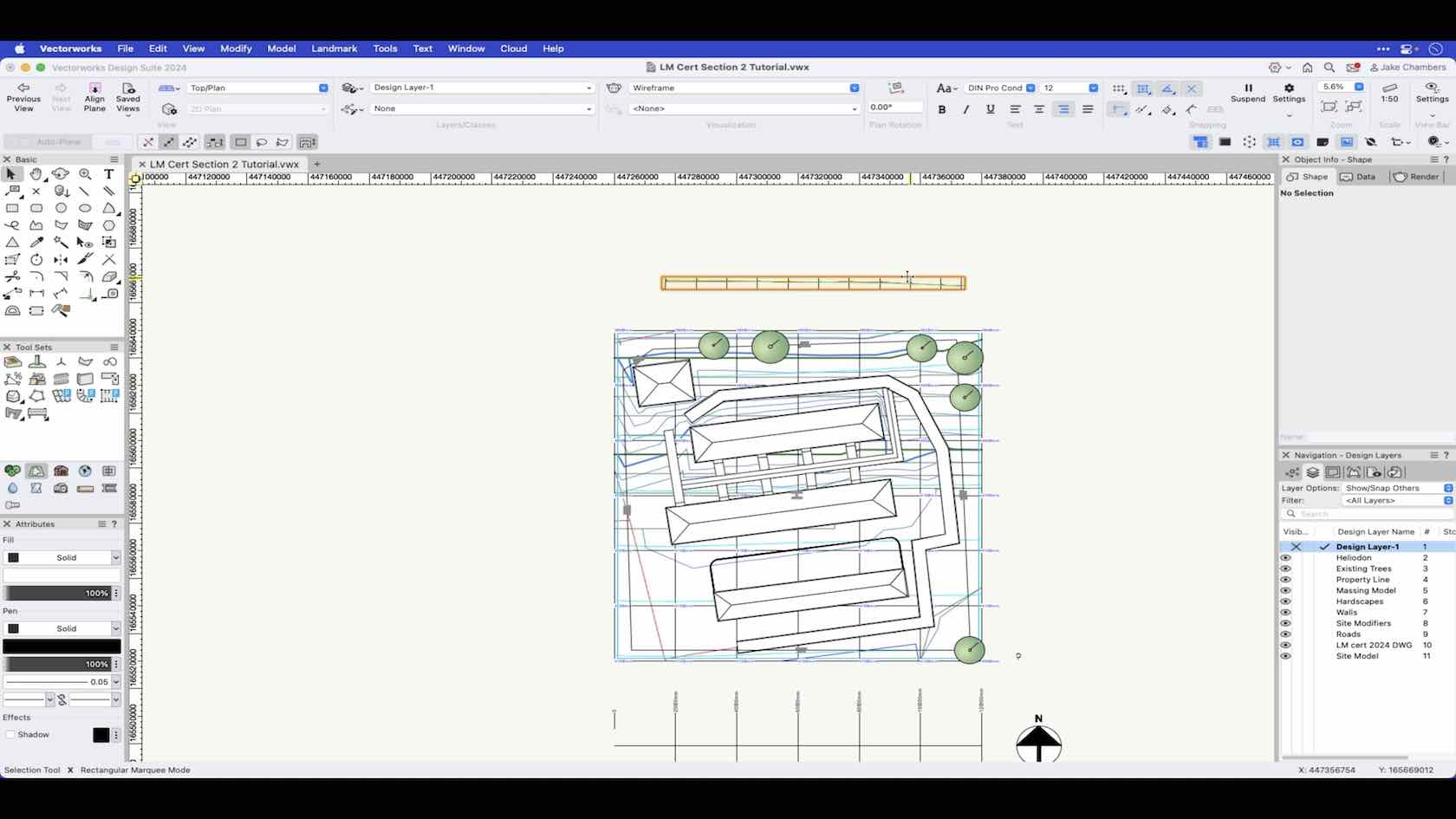1456x819 pixels.
Task: Click the Suspend snapping pause icon
Action: tap(1248, 93)
